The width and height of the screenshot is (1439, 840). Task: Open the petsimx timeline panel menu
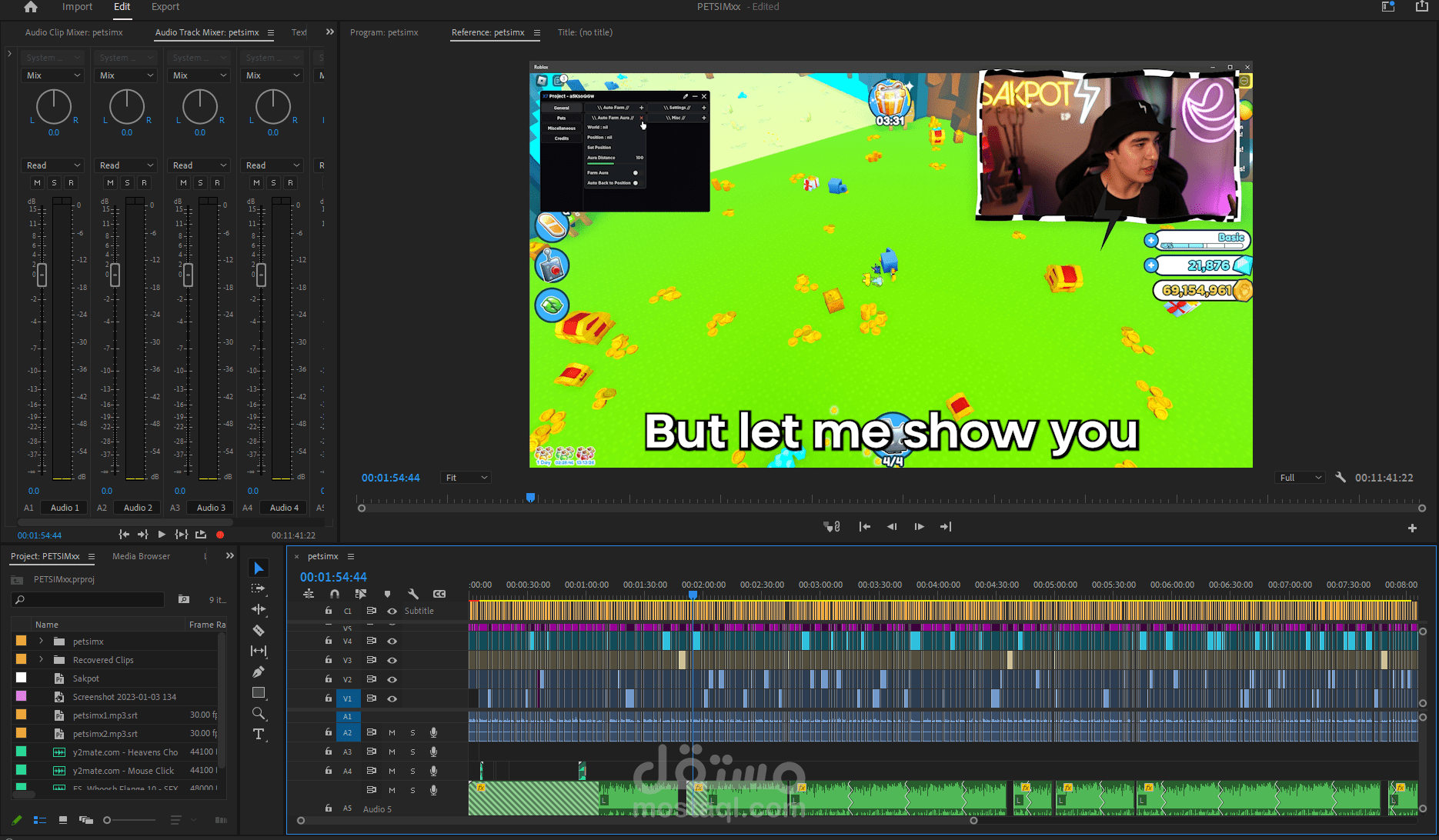pos(351,556)
